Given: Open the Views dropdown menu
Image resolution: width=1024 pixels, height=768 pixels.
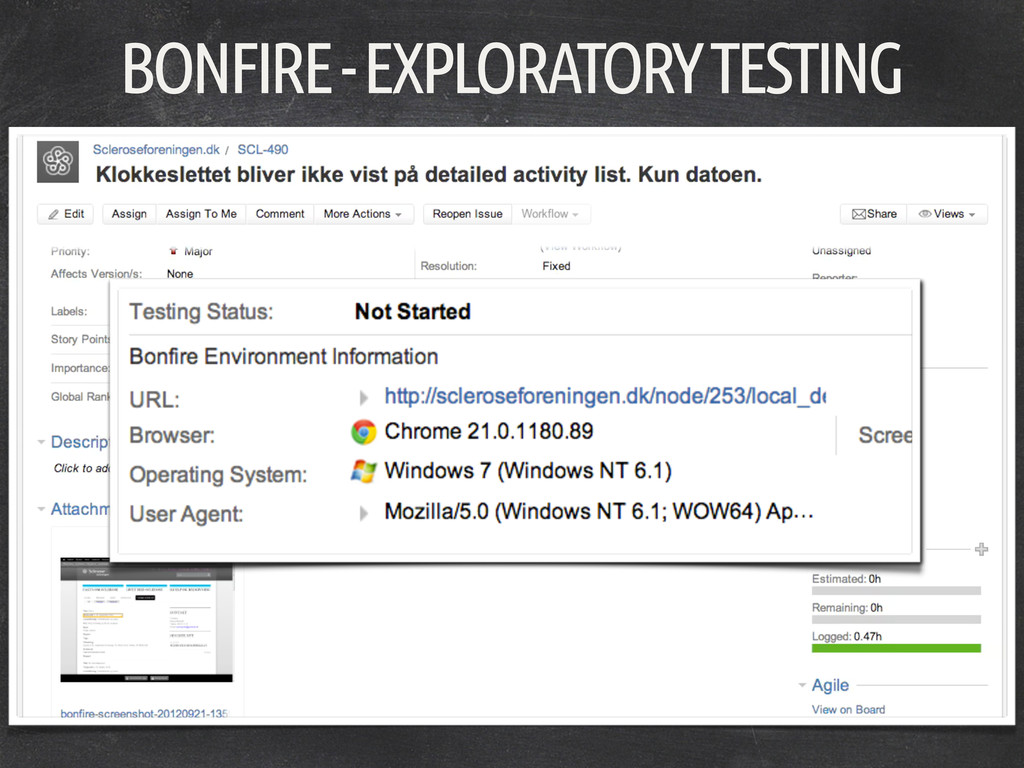Looking at the screenshot, I should 948,214.
